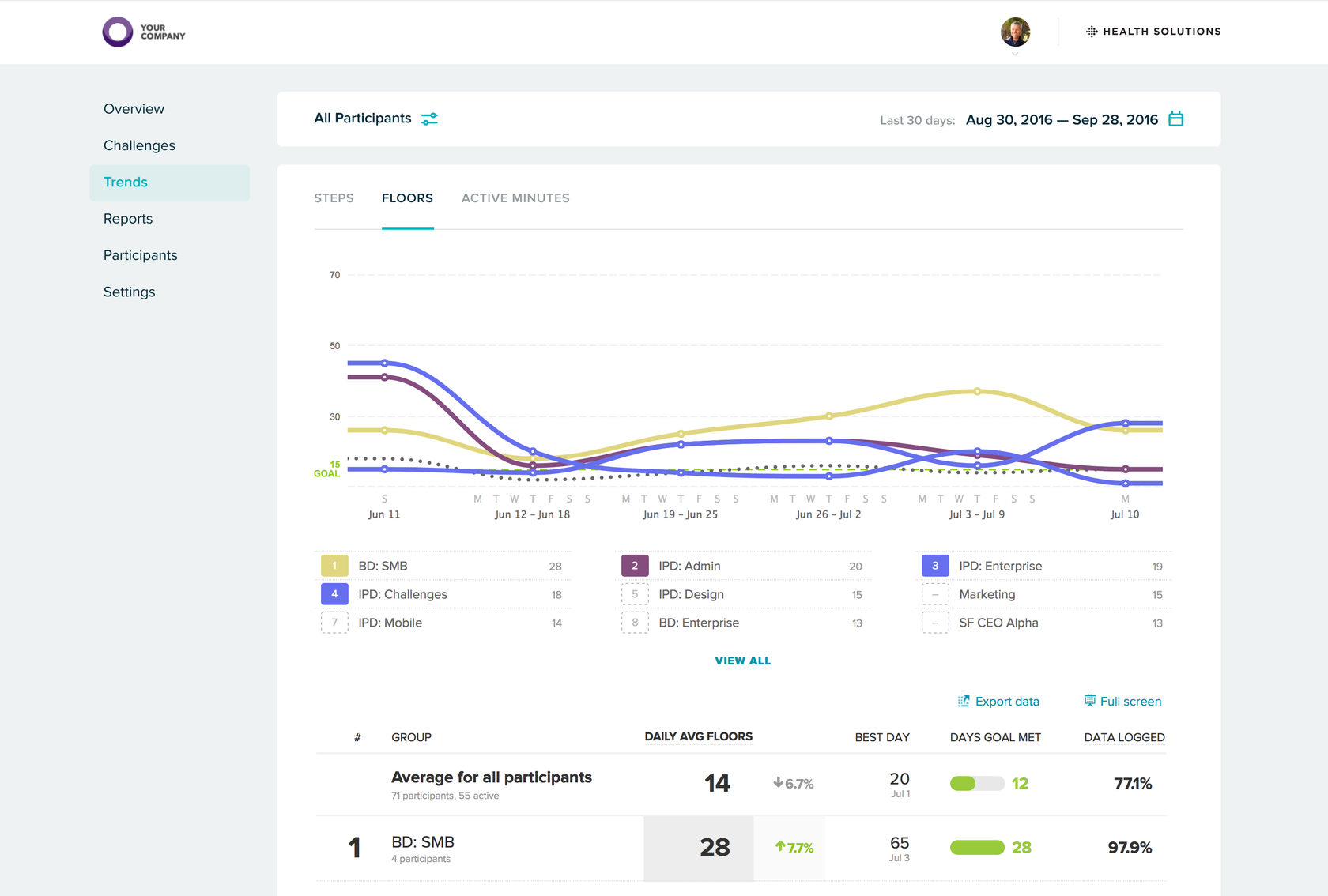The height and width of the screenshot is (896, 1328).
Task: Open the calendar date picker icon
Action: pyautogui.click(x=1176, y=119)
